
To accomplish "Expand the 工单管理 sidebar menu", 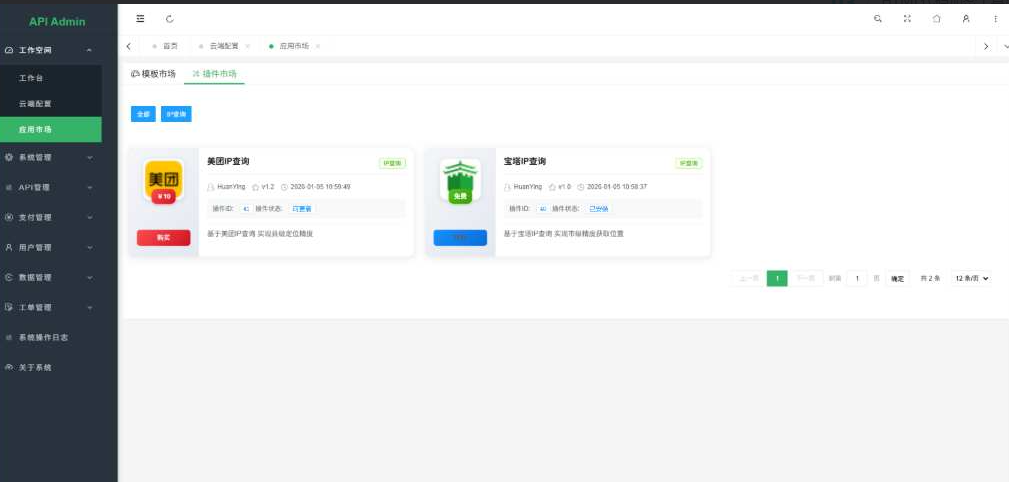I will click(x=89, y=308).
